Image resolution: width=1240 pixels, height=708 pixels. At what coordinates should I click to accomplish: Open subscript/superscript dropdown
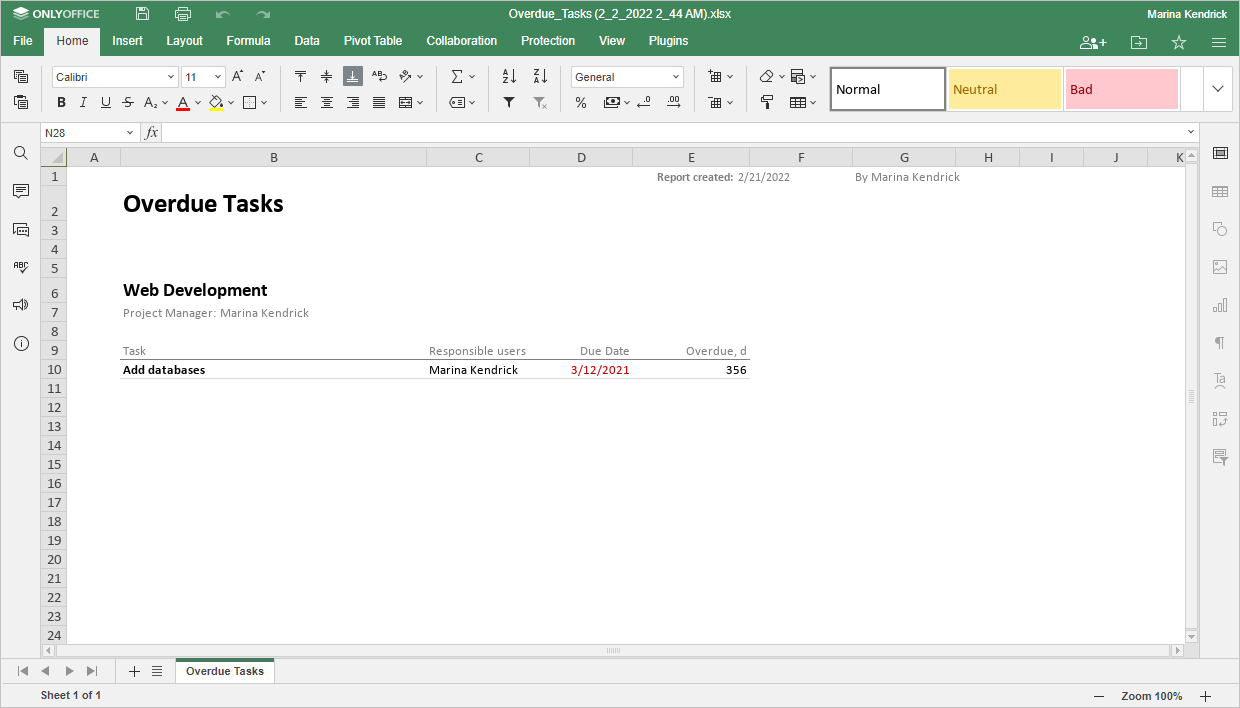pos(165,102)
